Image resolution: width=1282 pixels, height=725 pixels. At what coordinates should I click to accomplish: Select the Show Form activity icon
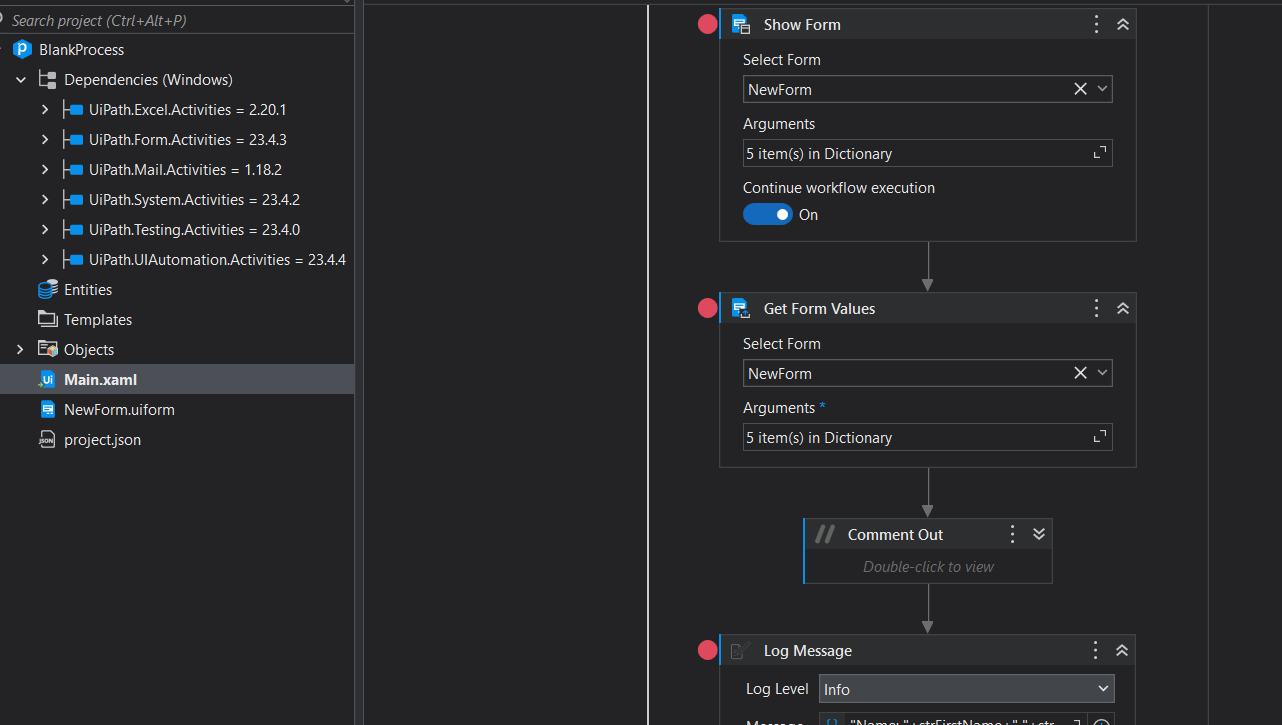[740, 25]
